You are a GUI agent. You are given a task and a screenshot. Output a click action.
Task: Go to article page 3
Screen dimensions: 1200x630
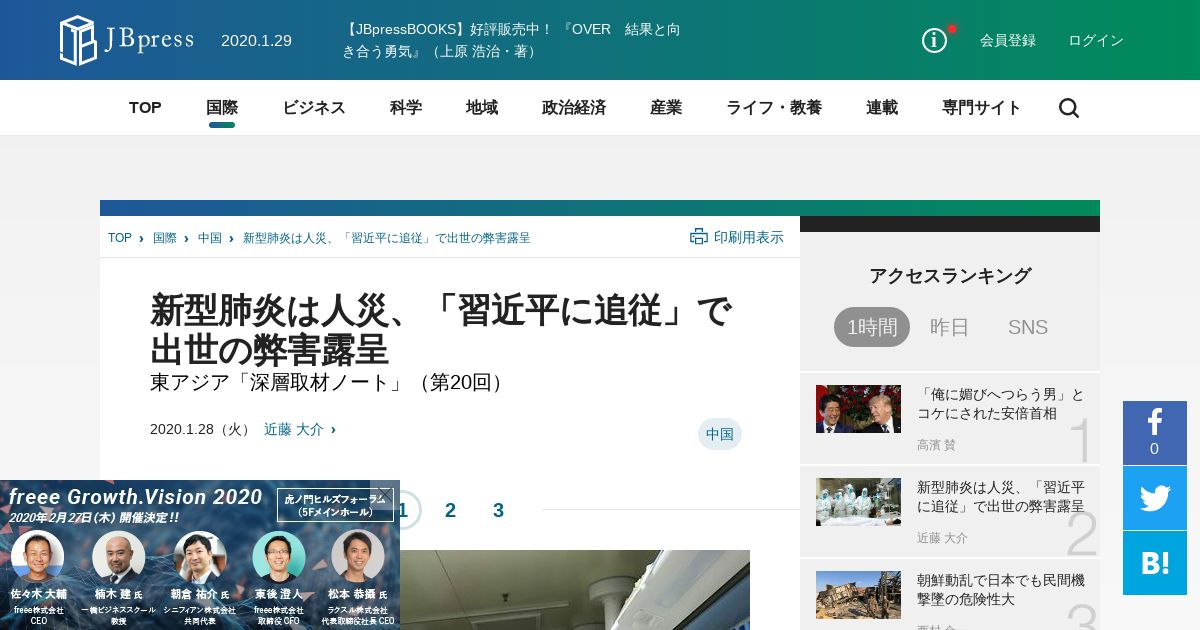[x=498, y=510]
